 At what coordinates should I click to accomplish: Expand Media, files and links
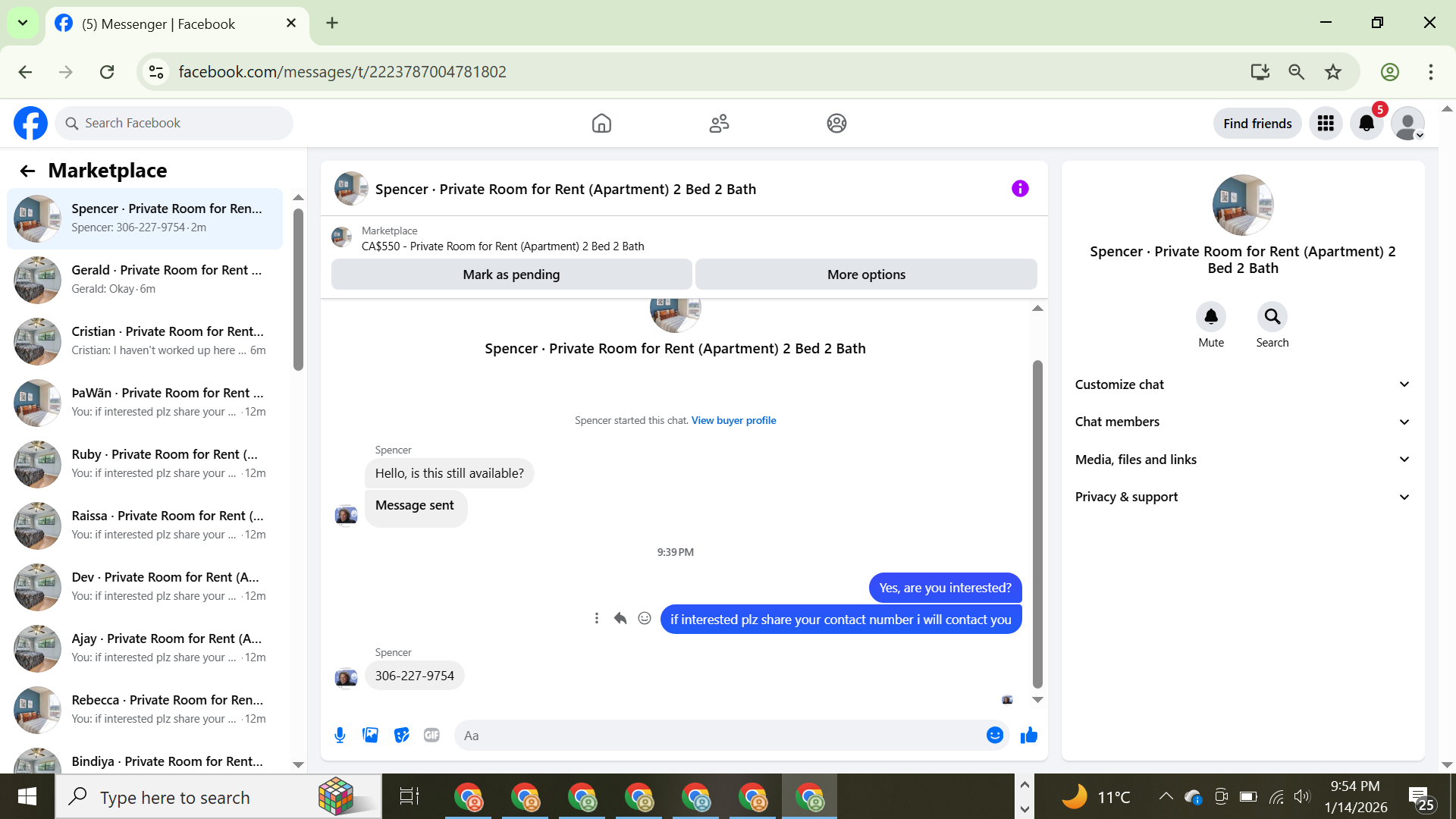pos(1242,460)
